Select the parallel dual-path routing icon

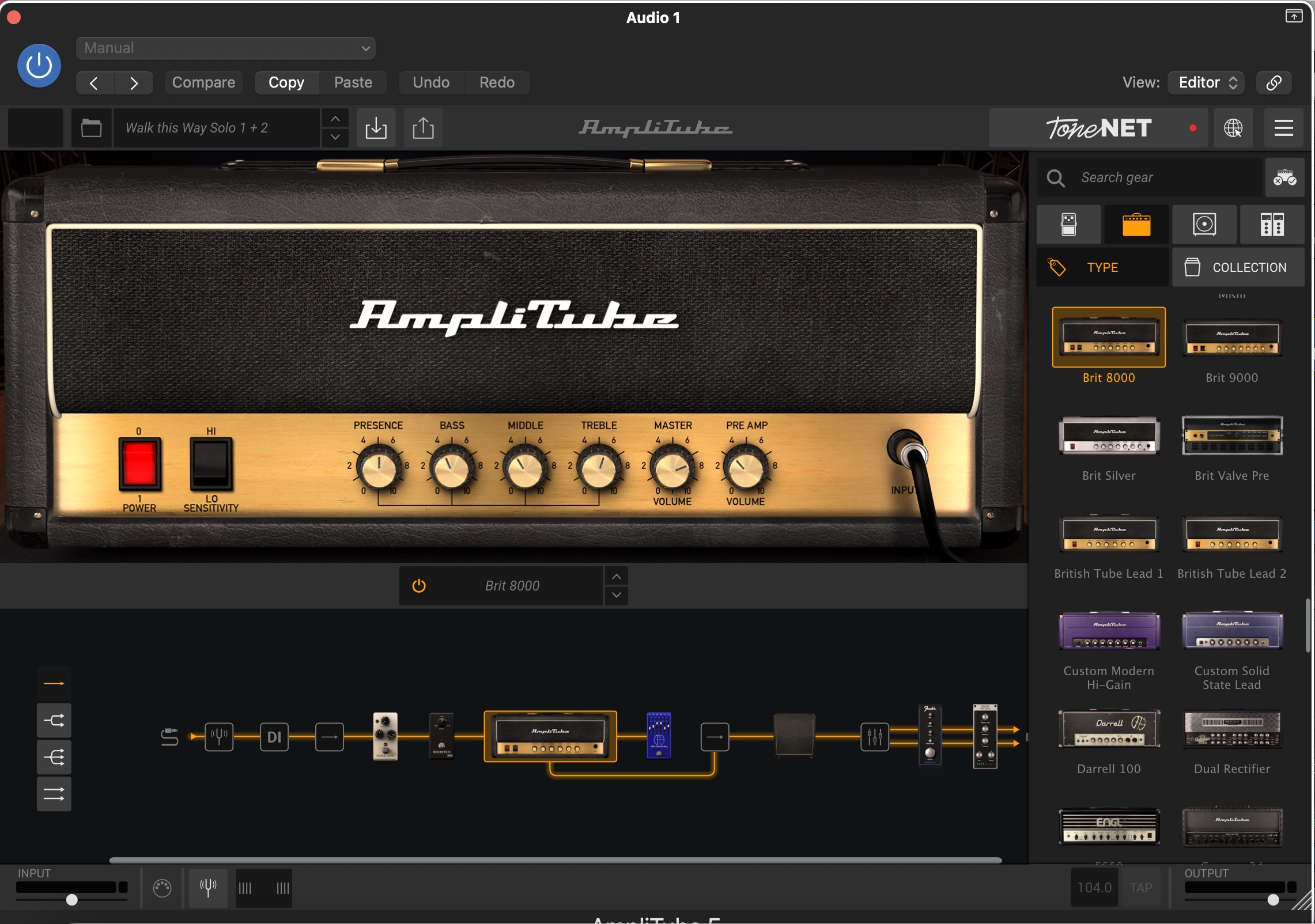click(x=54, y=794)
